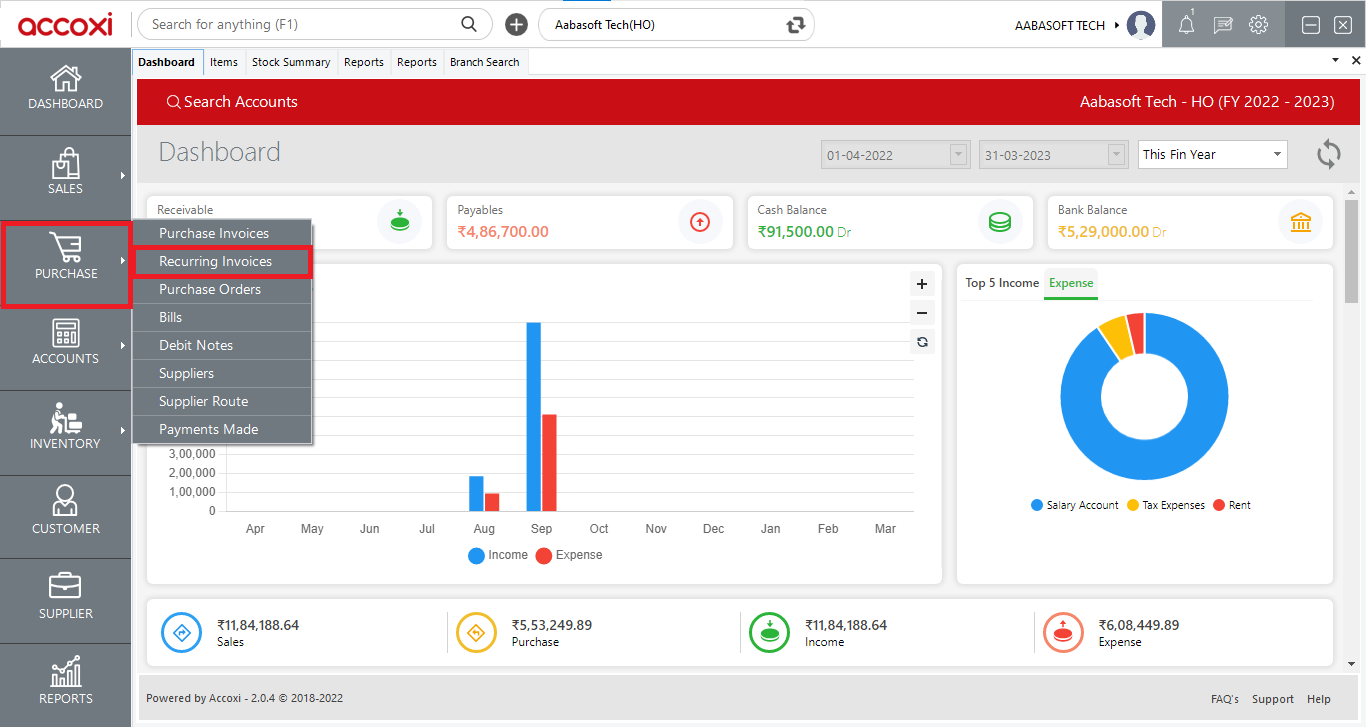Switch to the Branch Search tab

tap(485, 62)
